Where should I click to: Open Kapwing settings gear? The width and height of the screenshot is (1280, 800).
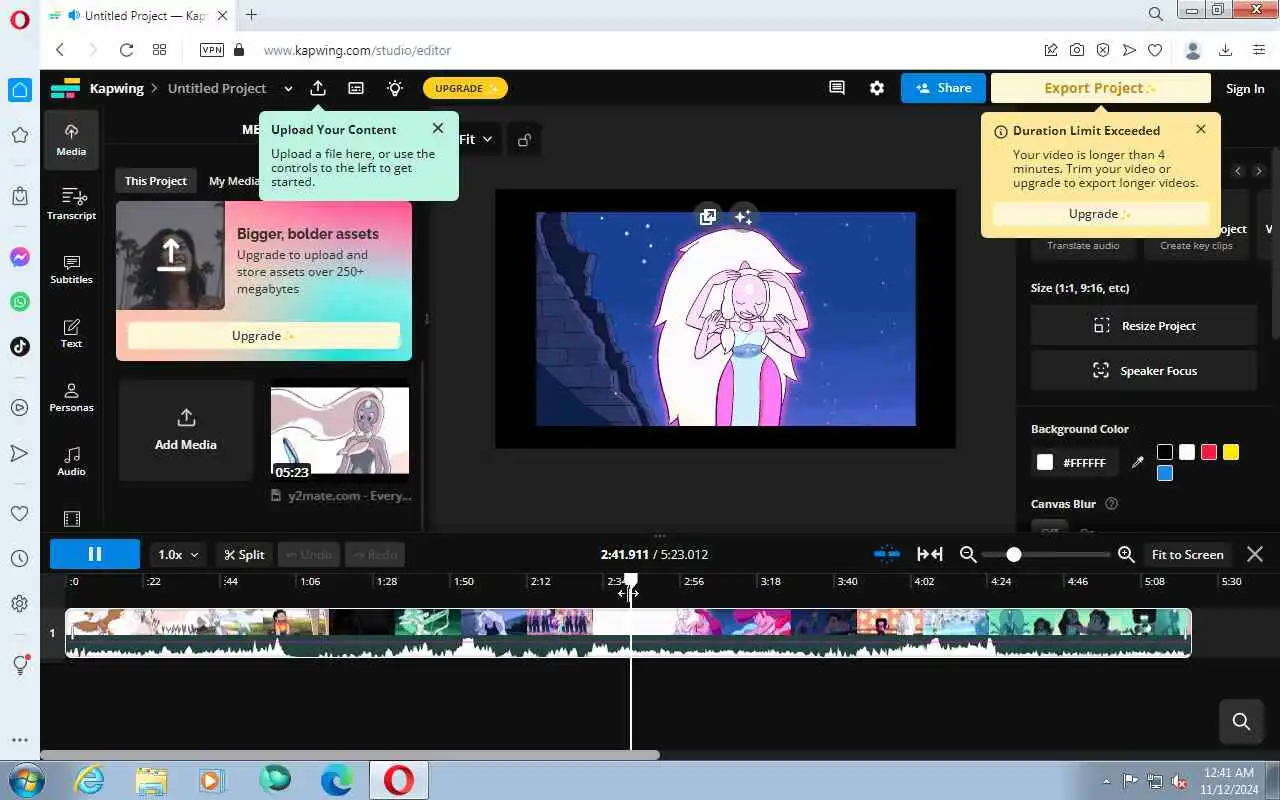coord(877,88)
